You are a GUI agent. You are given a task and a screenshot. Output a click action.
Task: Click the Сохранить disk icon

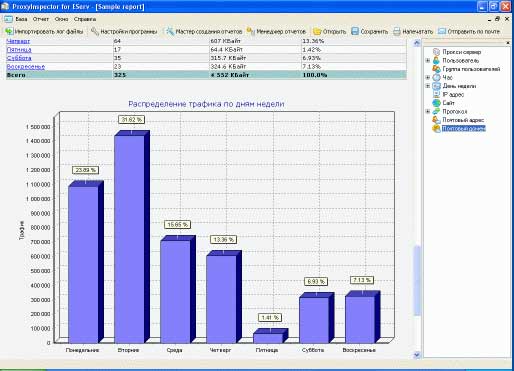tap(355, 31)
